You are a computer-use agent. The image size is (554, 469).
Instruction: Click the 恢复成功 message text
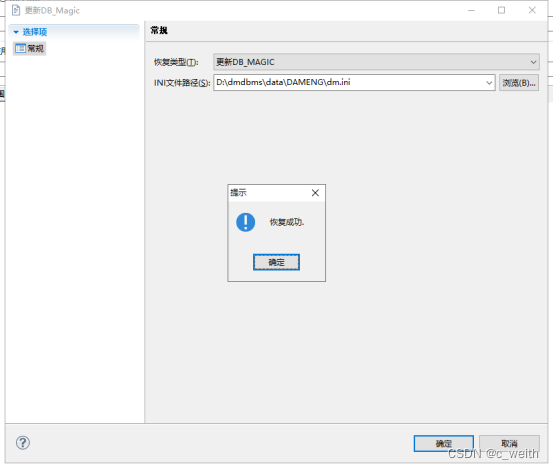(287, 222)
